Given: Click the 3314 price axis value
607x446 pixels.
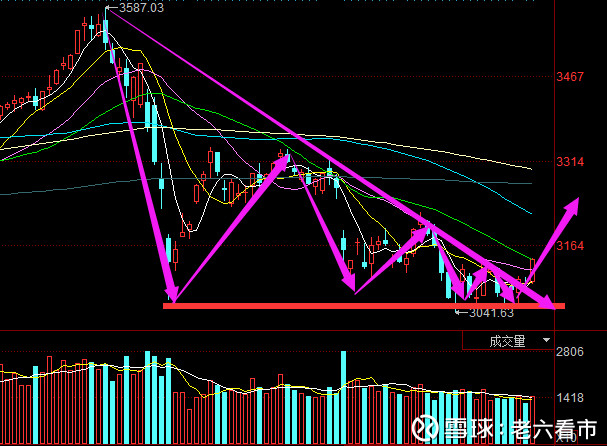Looking at the screenshot, I should pos(570,161).
